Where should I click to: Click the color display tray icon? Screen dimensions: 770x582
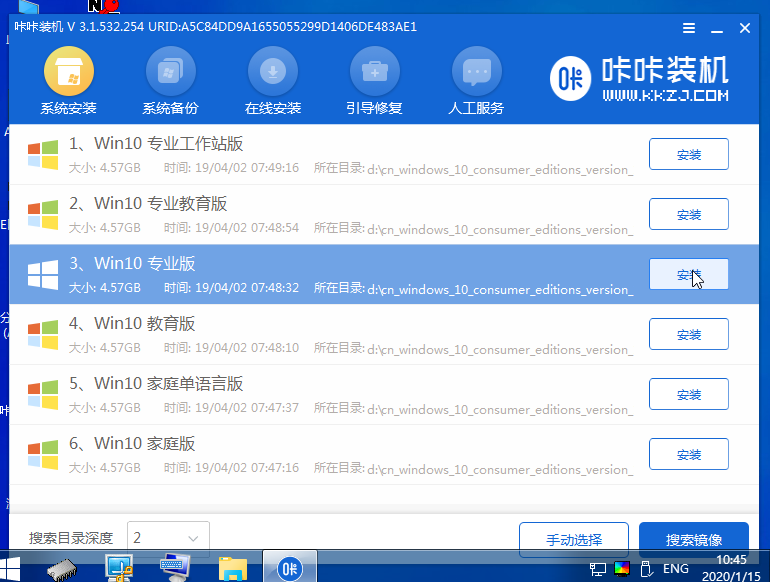622,568
